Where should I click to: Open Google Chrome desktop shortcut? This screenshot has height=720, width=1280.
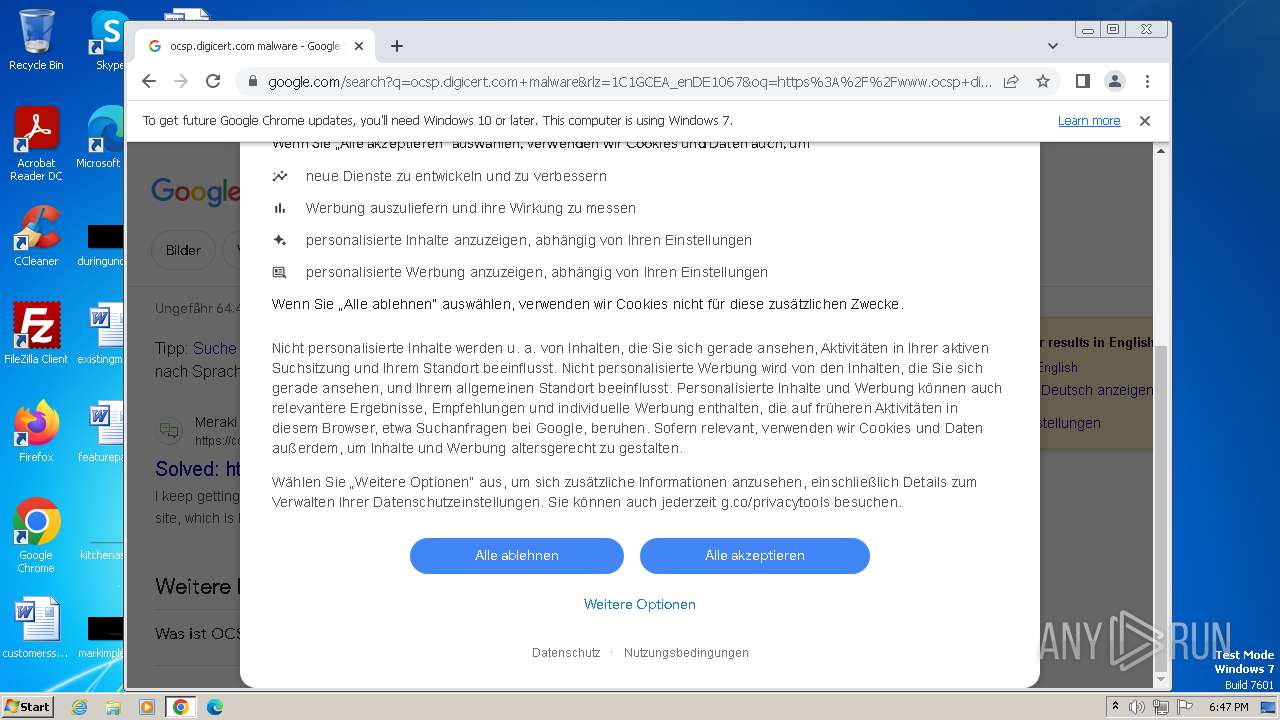pos(36,536)
